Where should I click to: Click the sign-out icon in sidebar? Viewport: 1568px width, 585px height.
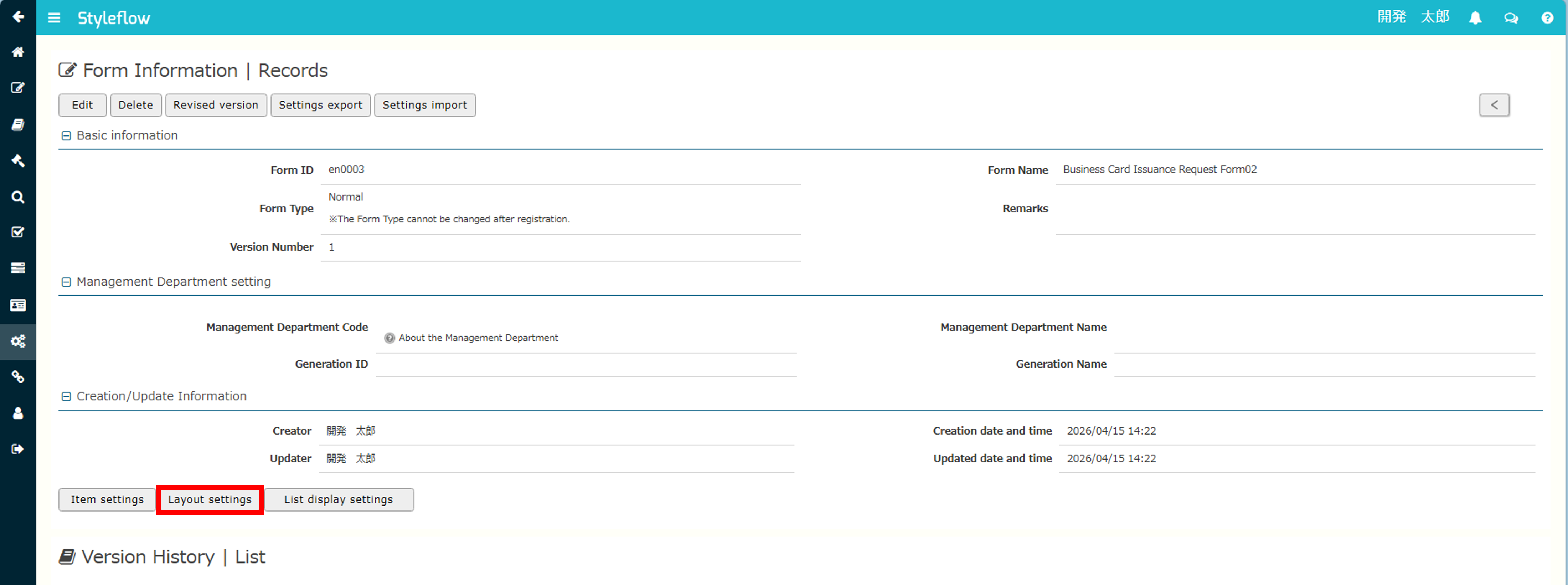click(18, 449)
